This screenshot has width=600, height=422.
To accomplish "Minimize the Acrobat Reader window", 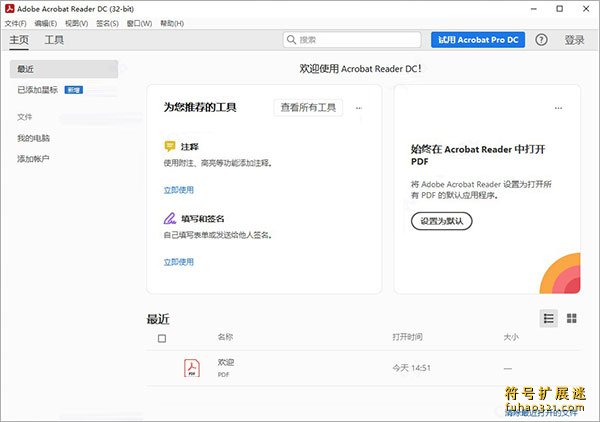I will [x=534, y=8].
